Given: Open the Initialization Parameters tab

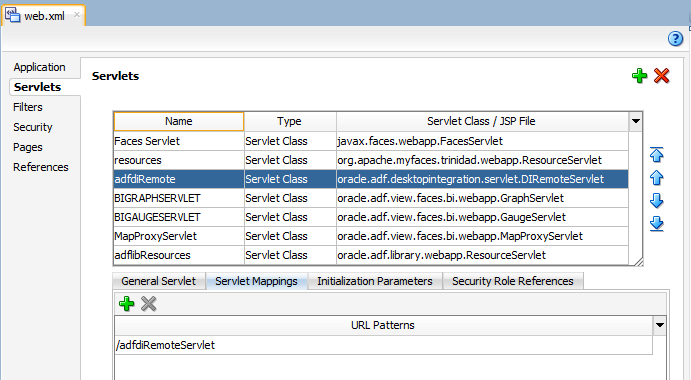Looking at the screenshot, I should tap(375, 281).
